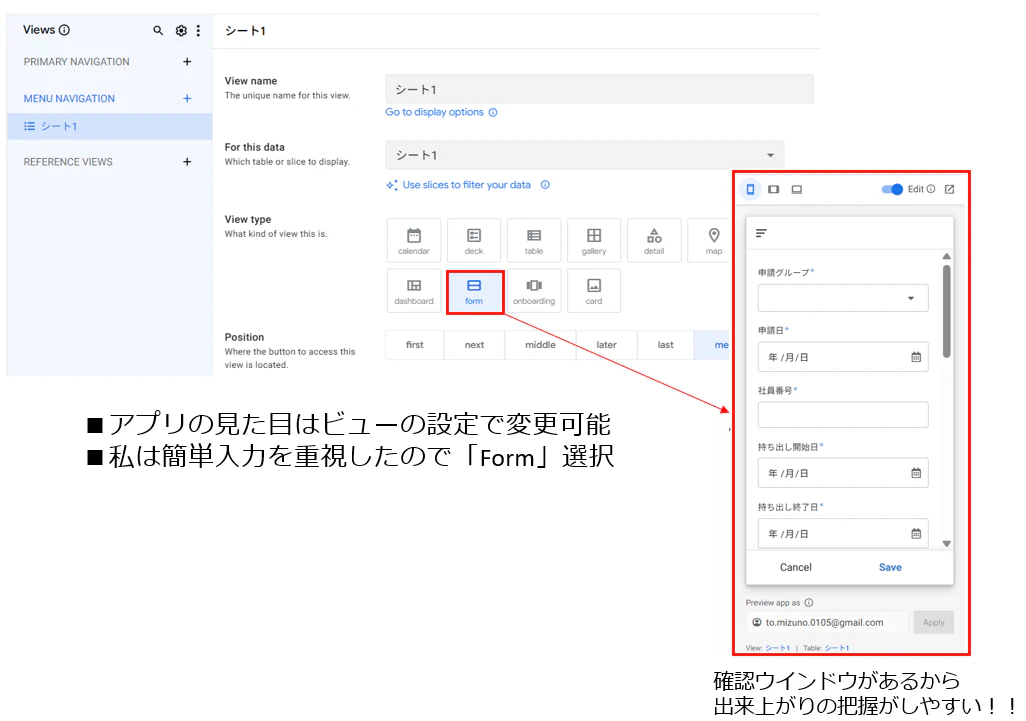Open Views settings gear icon

click(x=181, y=30)
